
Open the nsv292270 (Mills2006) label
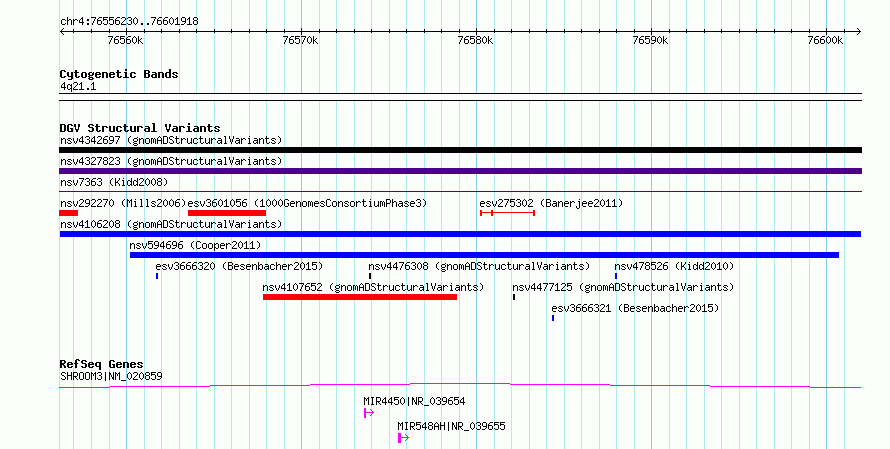click(x=123, y=203)
